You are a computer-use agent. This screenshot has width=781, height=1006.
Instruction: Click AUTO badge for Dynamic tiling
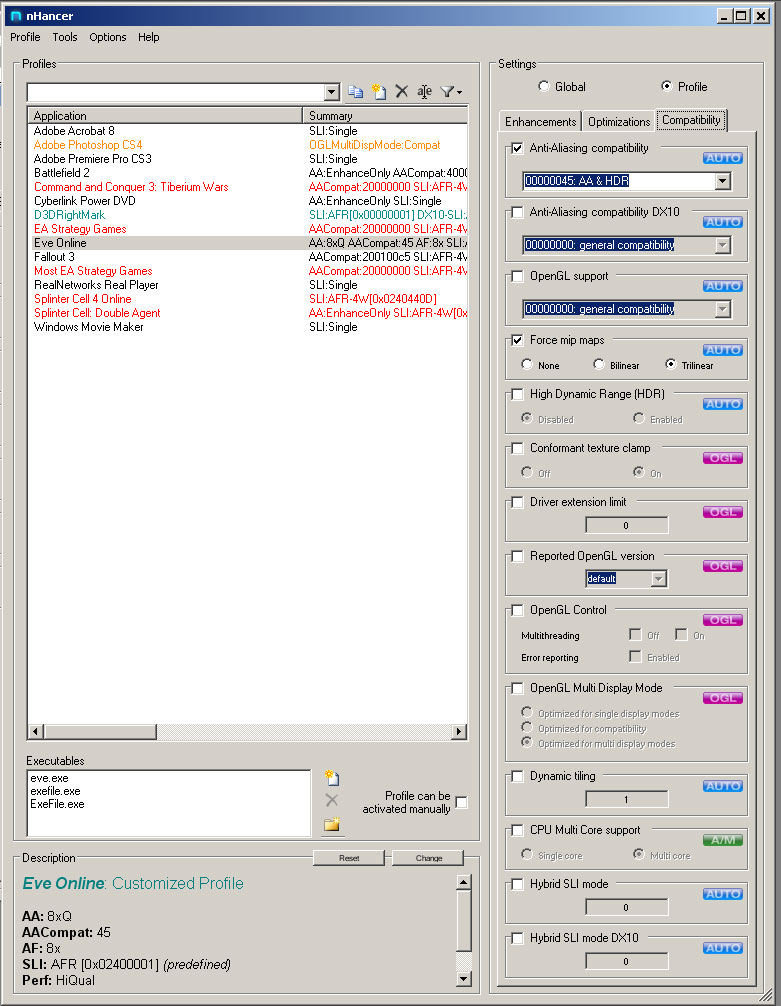[723, 786]
